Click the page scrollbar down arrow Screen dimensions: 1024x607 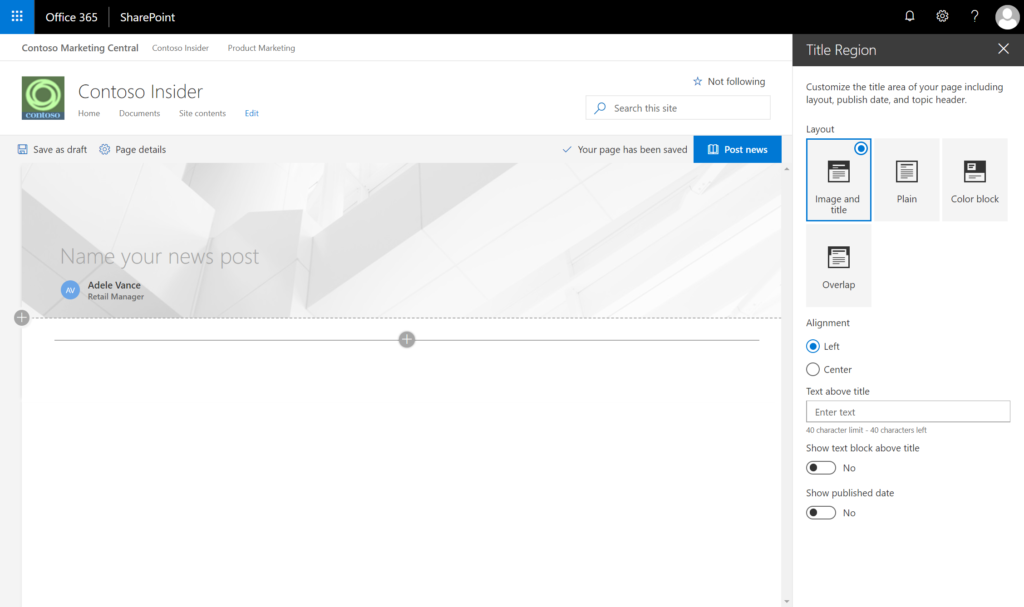(786, 601)
